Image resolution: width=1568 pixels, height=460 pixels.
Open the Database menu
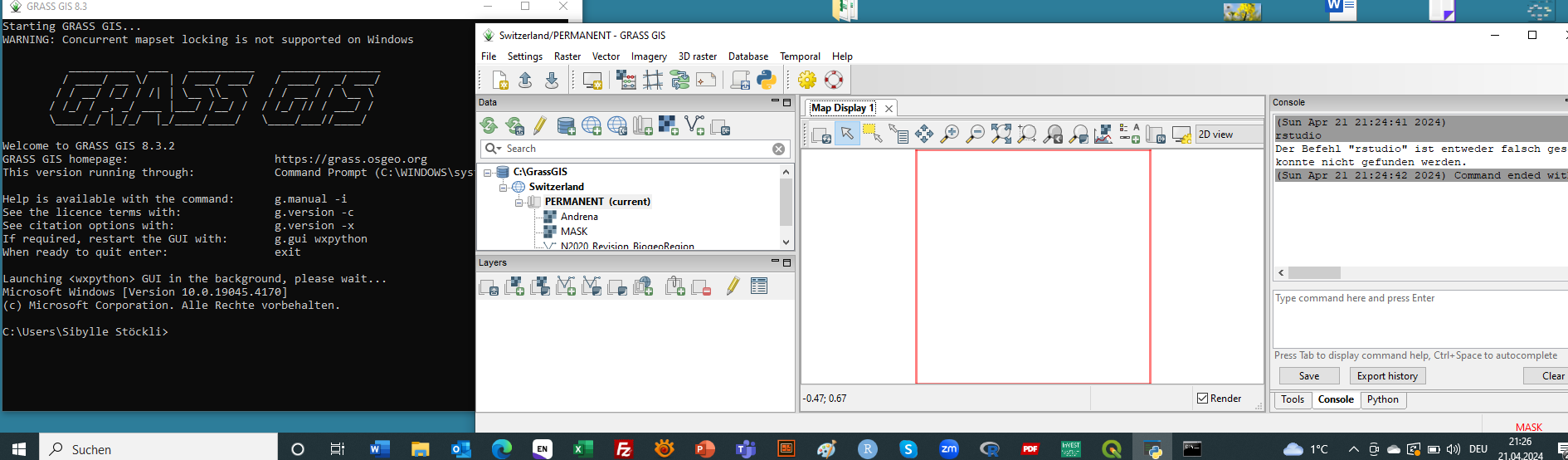click(748, 56)
